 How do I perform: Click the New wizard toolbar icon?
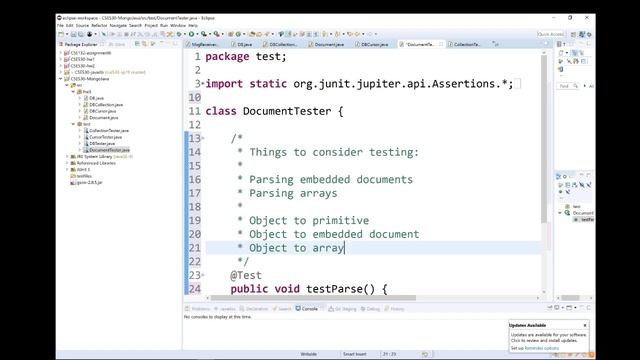click(61, 34)
